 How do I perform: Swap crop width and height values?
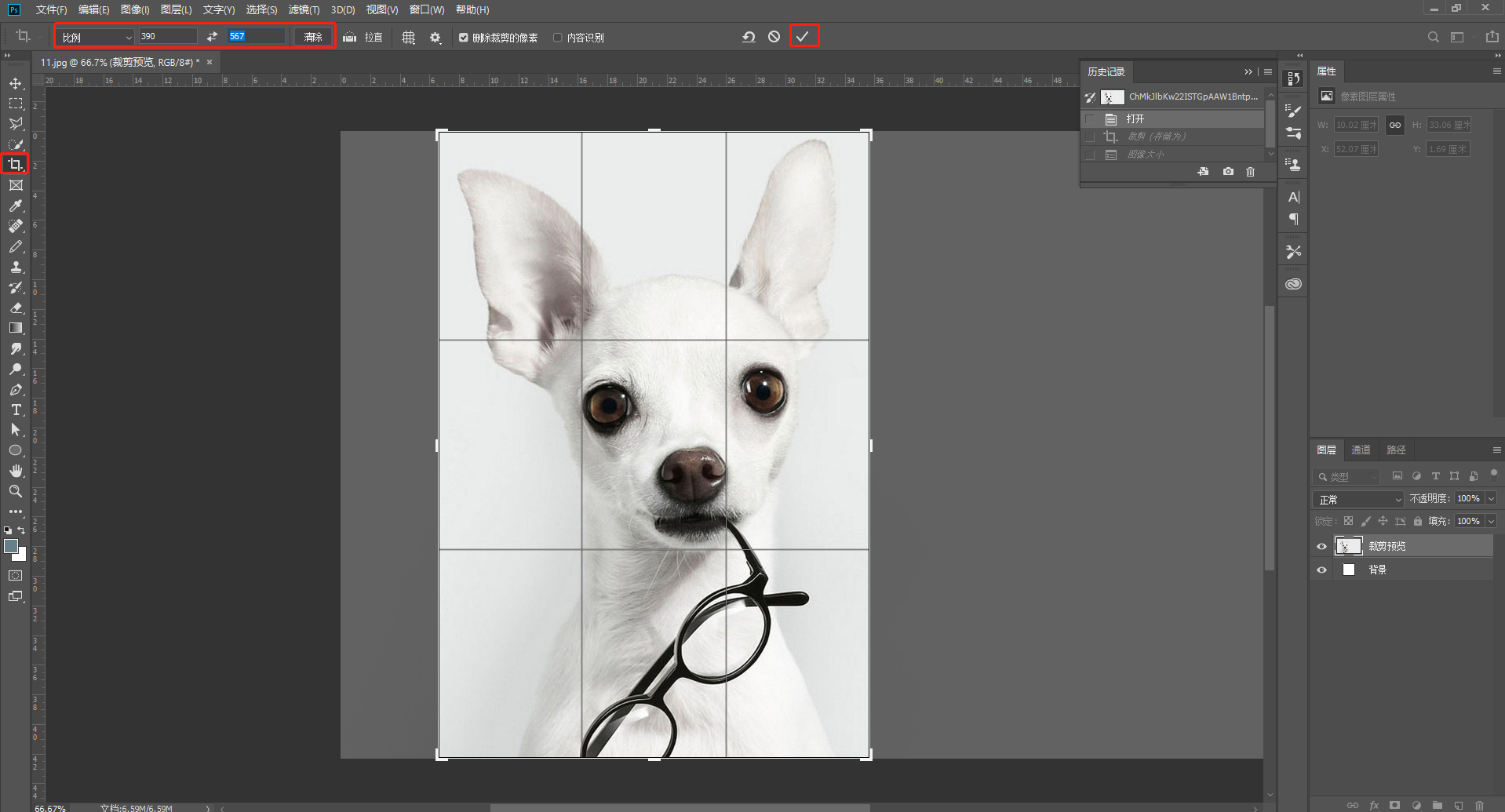point(212,37)
